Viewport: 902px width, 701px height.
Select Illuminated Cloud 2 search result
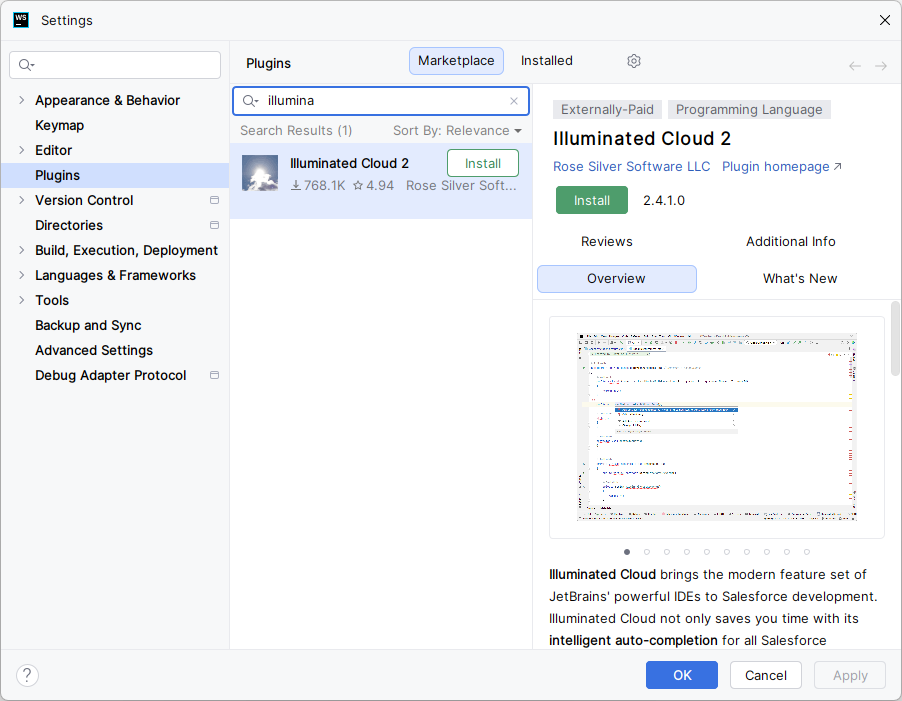pos(381,181)
